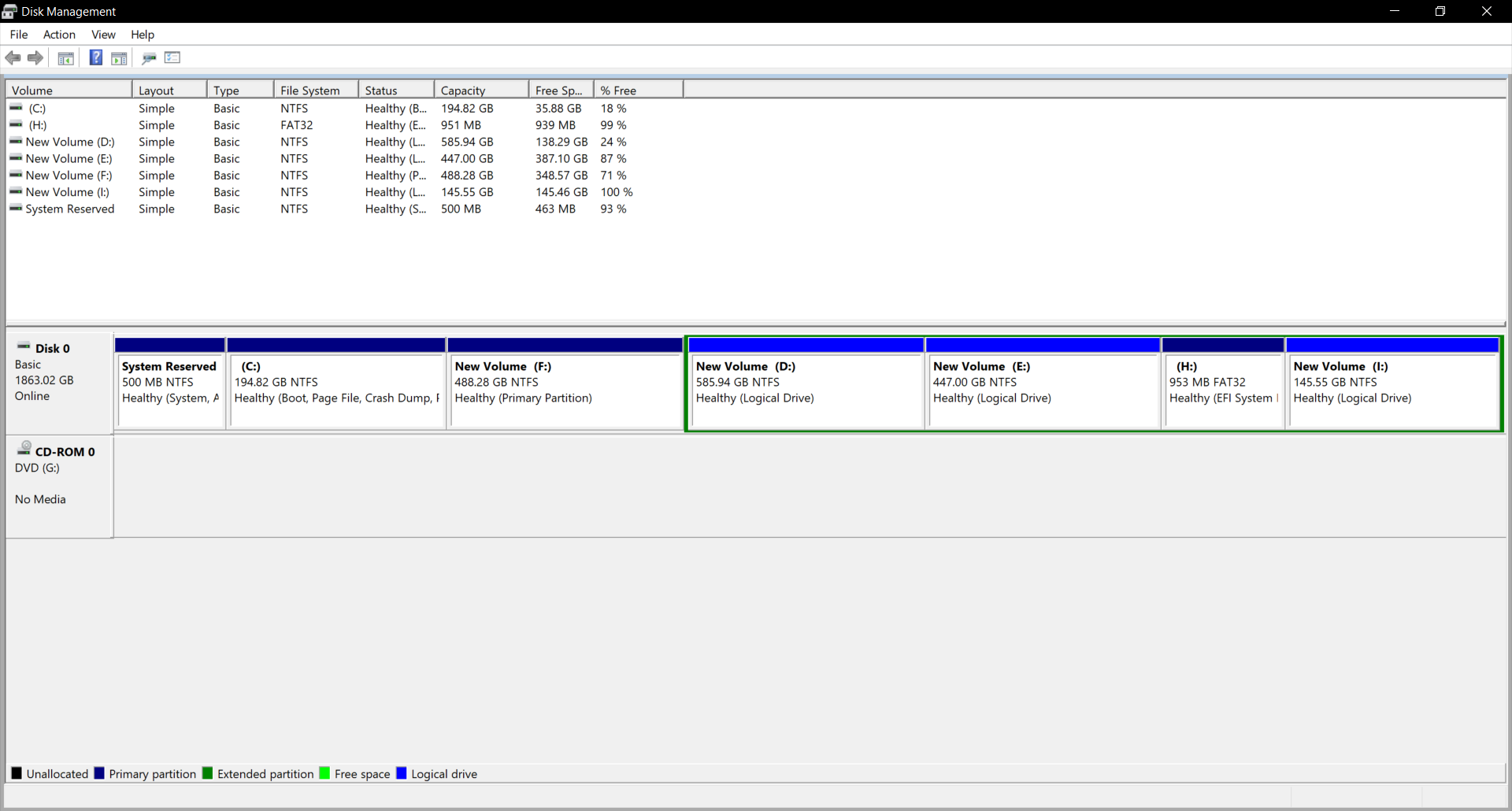
Task: Click the Unallocated legend color swatch
Action: click(16, 773)
